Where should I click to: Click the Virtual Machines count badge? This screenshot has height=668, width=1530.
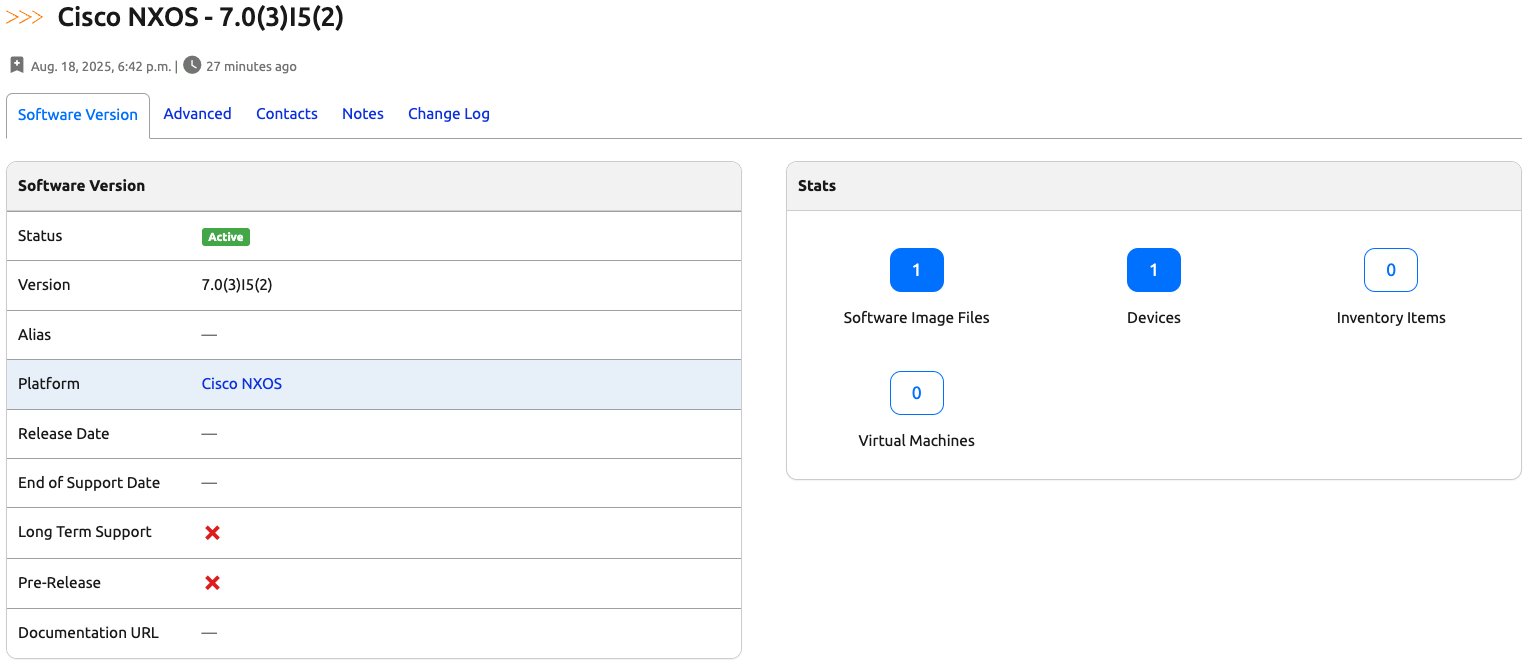(916, 393)
